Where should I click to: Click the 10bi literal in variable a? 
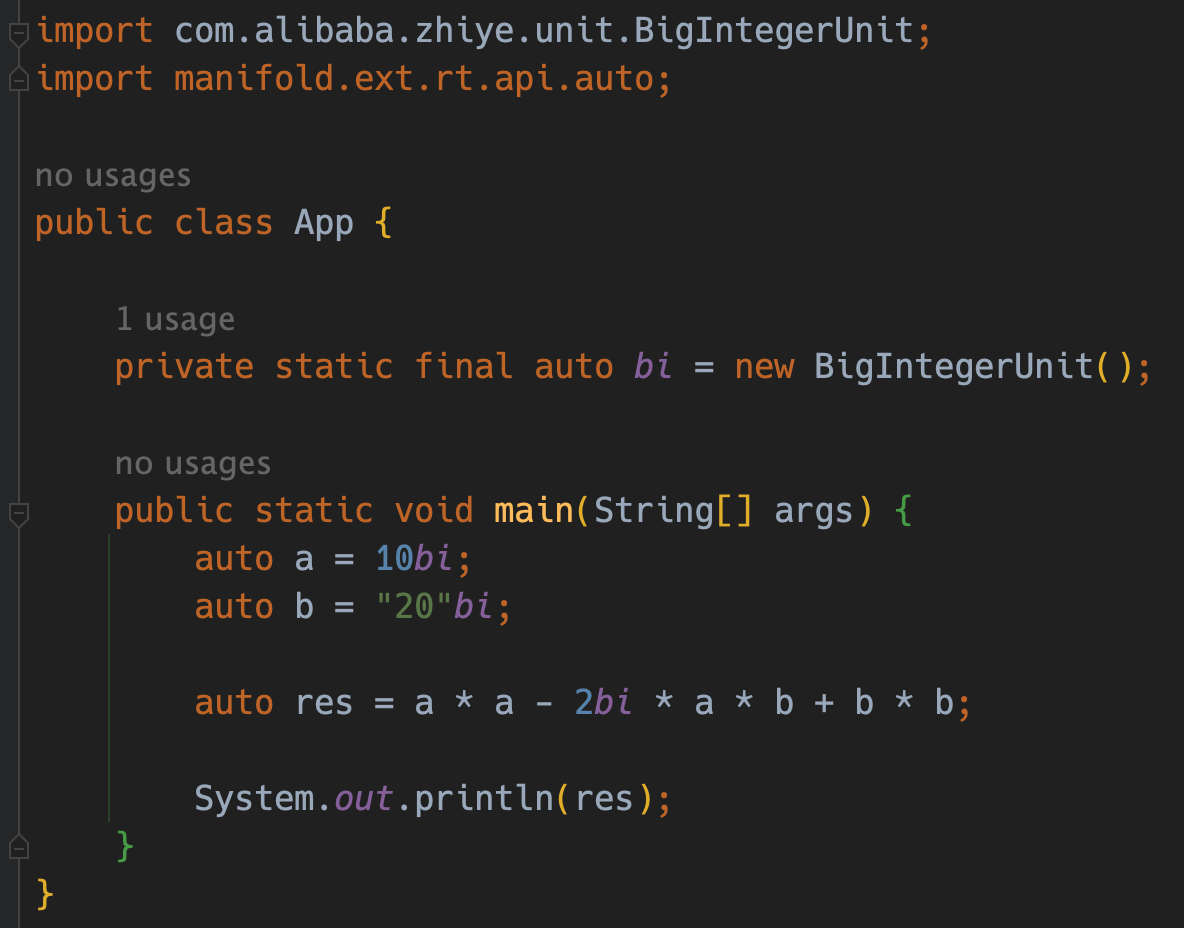tap(413, 559)
